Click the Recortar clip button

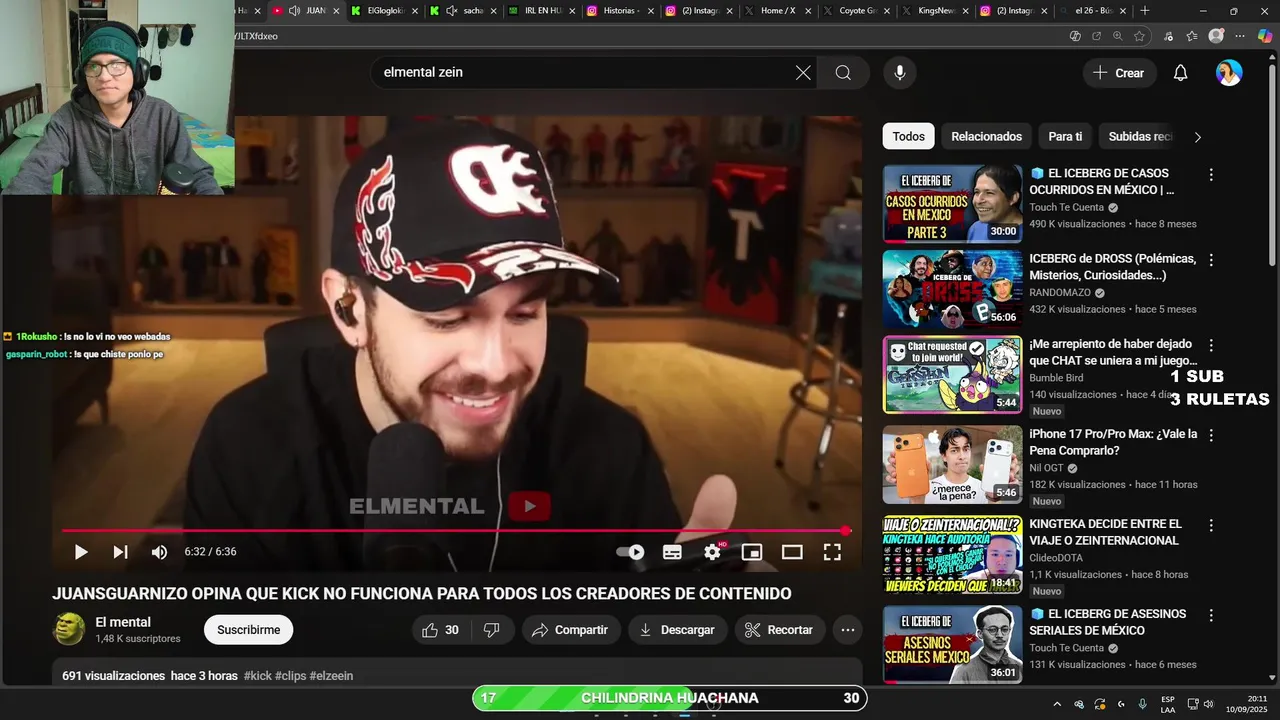pyautogui.click(x=779, y=630)
